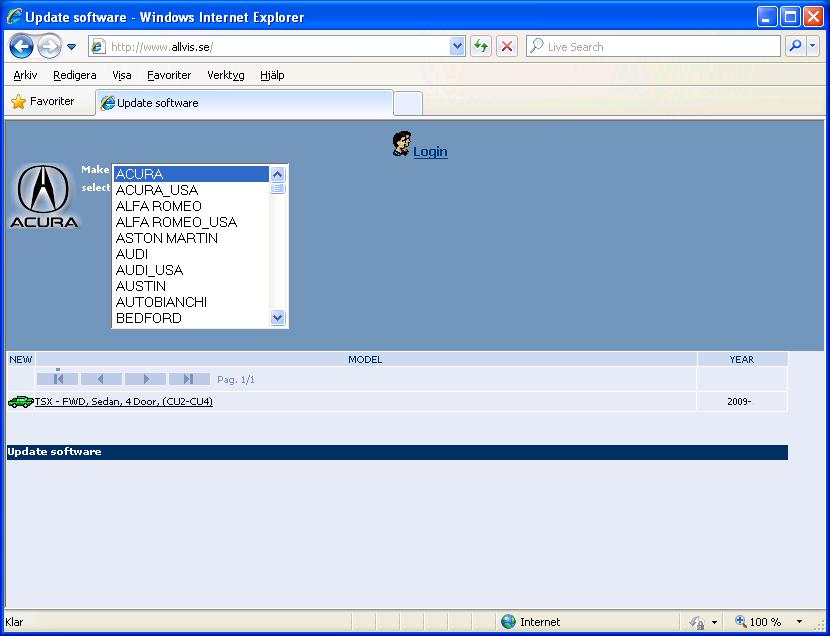Screen dimensions: 830x636
Task: Click the NEW column header
Action: (x=21, y=359)
